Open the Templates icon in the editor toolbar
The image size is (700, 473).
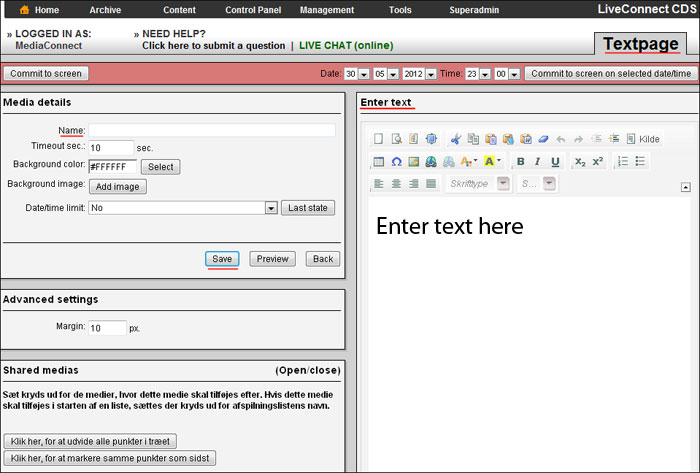413,139
